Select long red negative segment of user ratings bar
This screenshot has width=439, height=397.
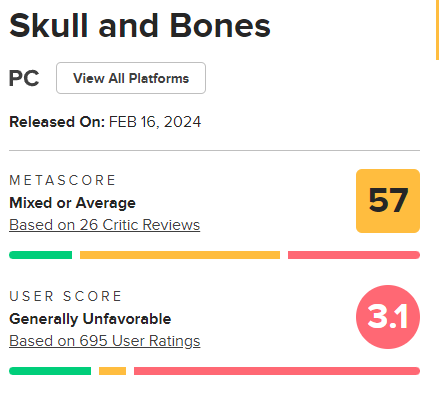point(277,371)
